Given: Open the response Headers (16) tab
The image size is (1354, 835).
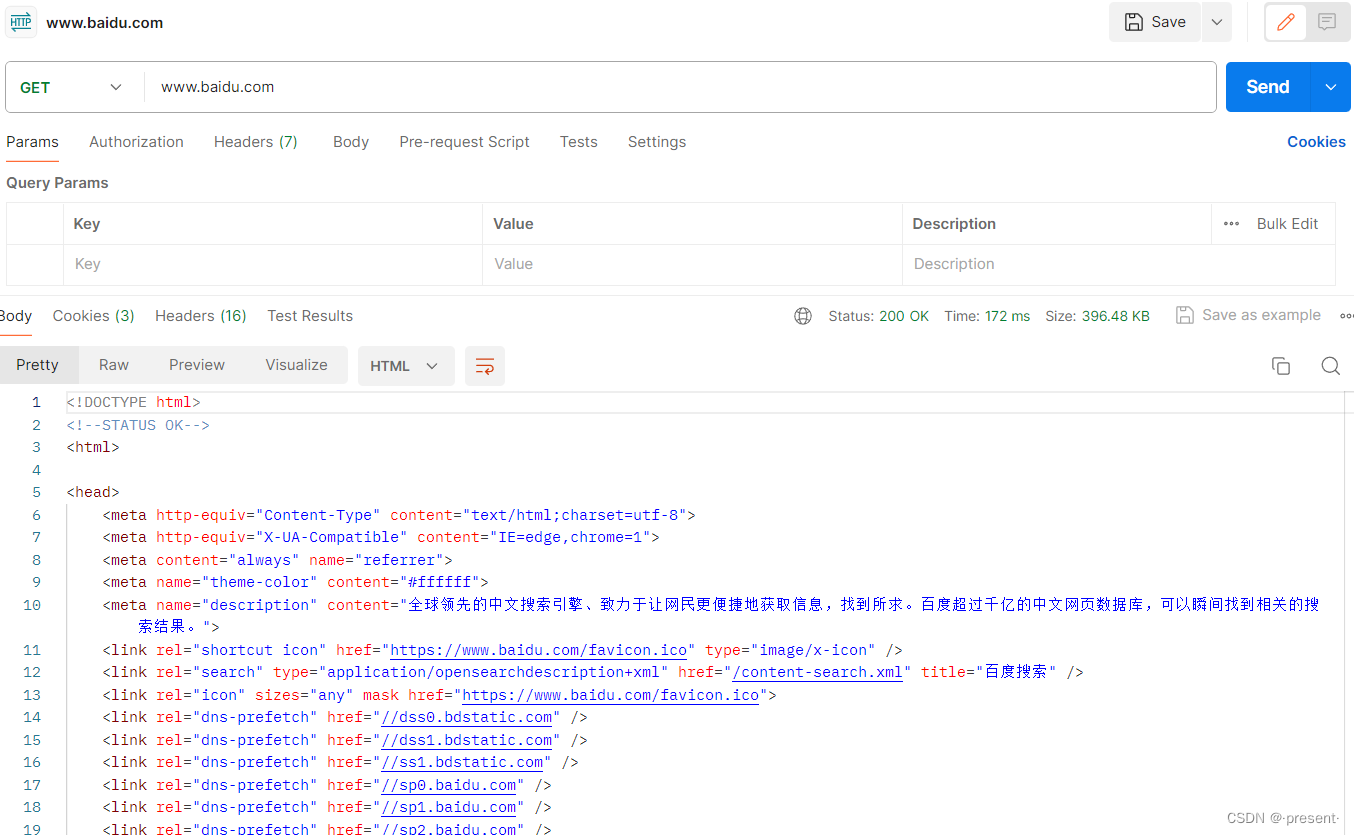Looking at the screenshot, I should click(x=201, y=316).
